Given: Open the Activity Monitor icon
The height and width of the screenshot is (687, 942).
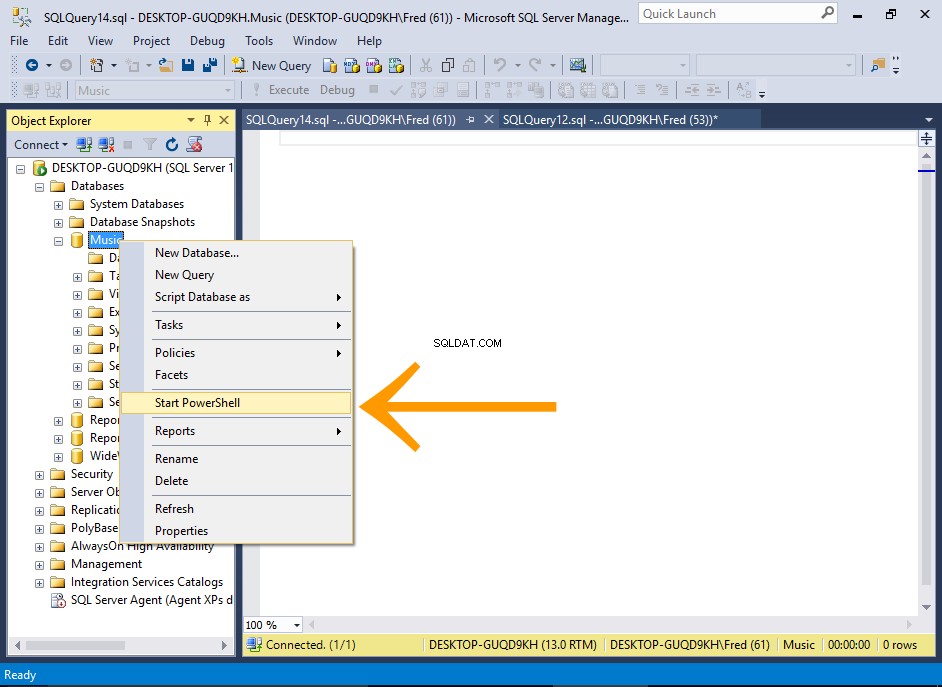Looking at the screenshot, I should (578, 65).
